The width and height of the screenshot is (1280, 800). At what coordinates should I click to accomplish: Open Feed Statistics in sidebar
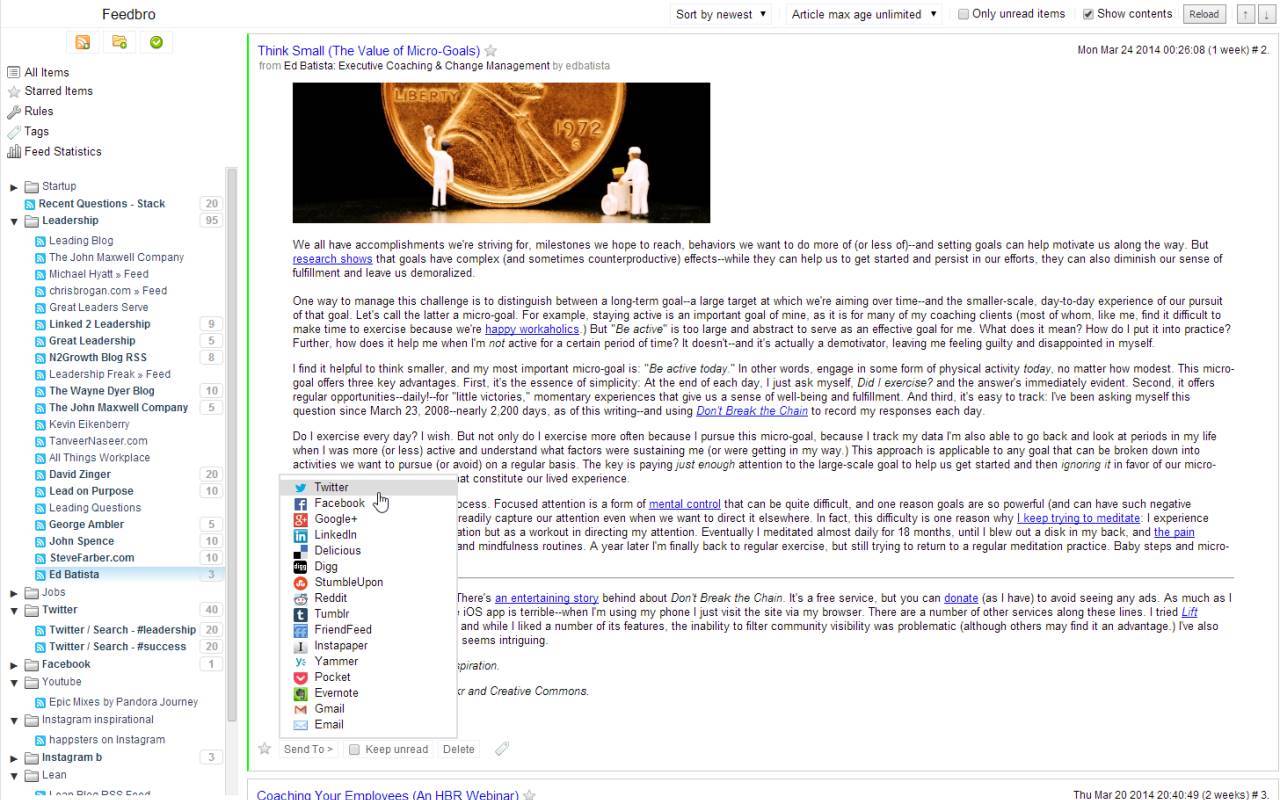[x=62, y=152]
